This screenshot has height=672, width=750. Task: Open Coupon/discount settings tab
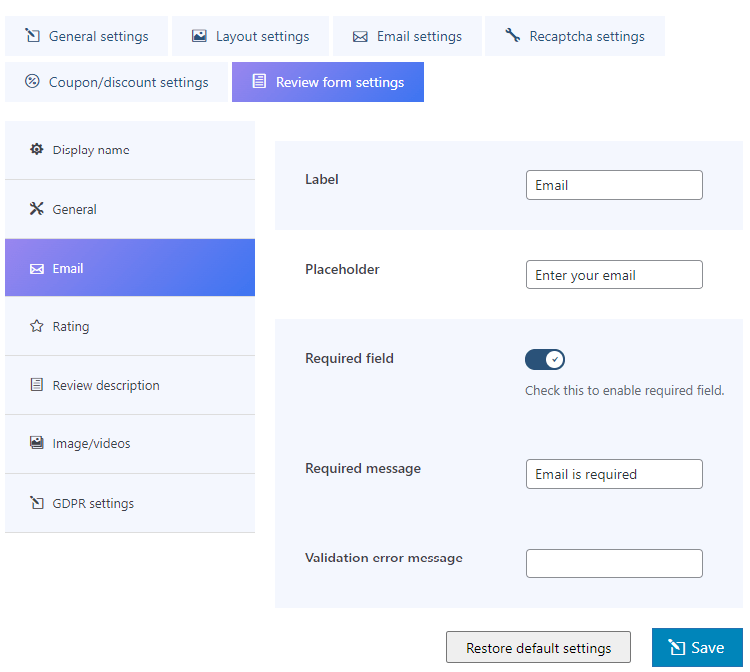(116, 82)
